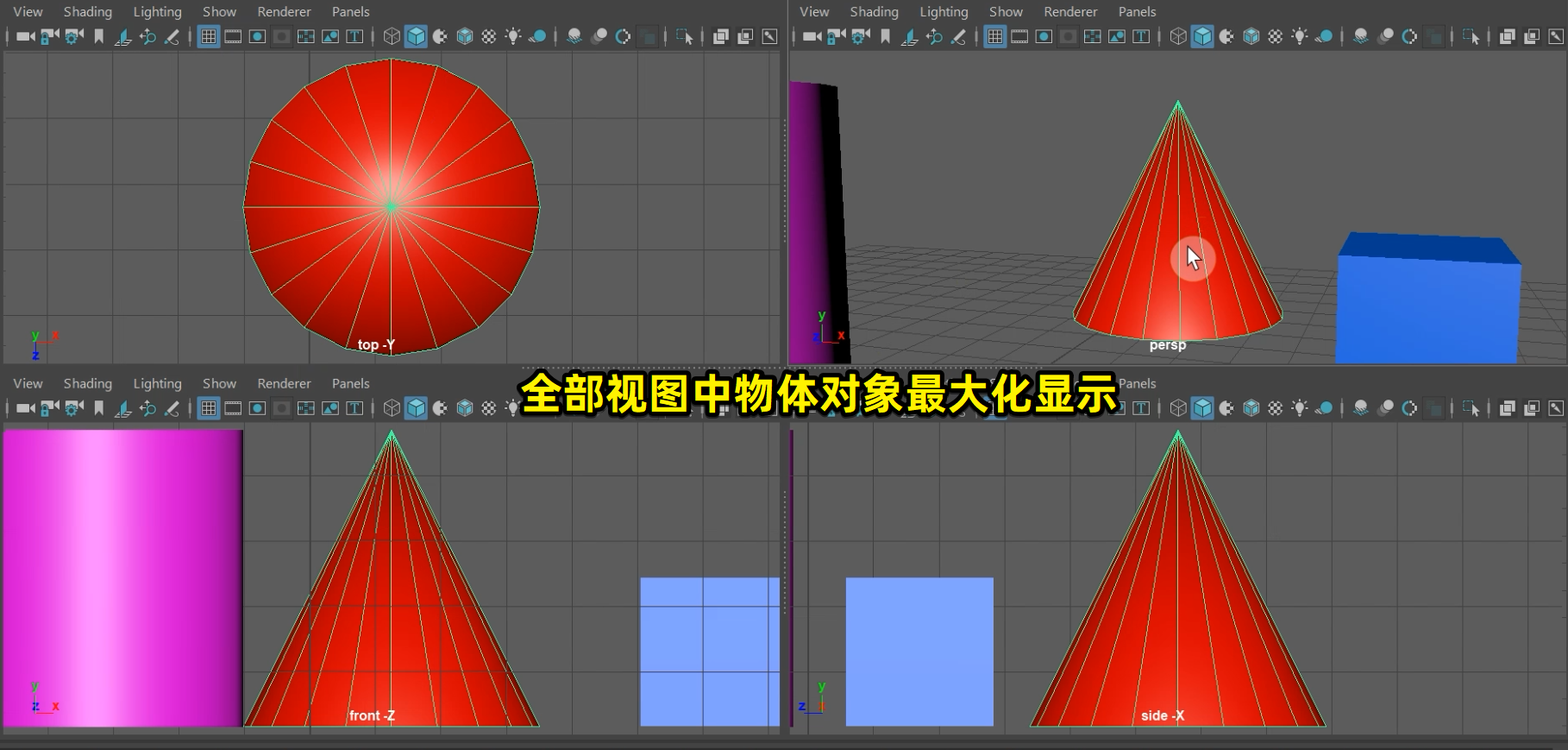Open Panels menu in persp view panel
The height and width of the screenshot is (750, 1568).
point(1137,12)
